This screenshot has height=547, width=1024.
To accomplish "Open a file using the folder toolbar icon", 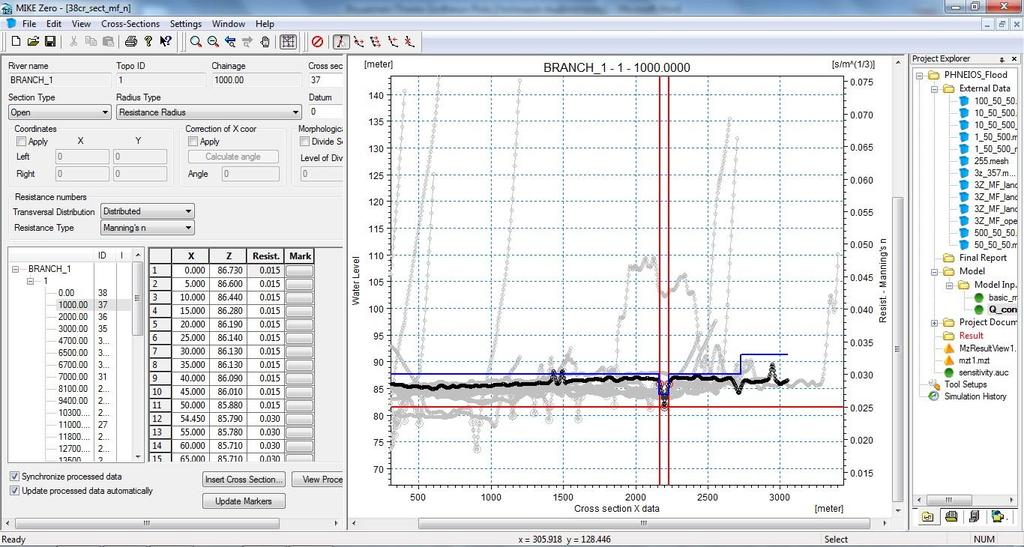I will click(x=33, y=41).
